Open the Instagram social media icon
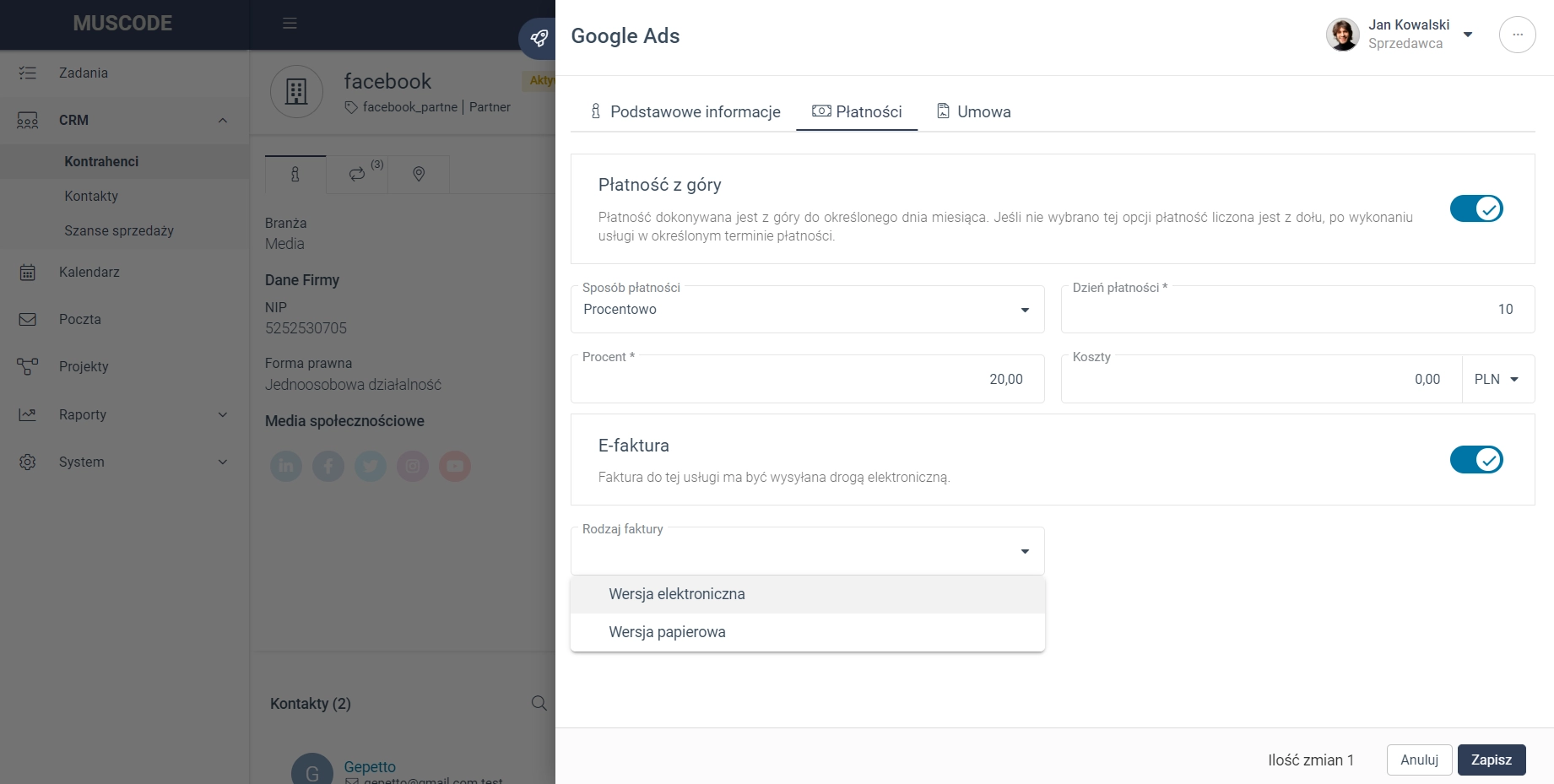Image resolution: width=1554 pixels, height=784 pixels. click(x=413, y=466)
